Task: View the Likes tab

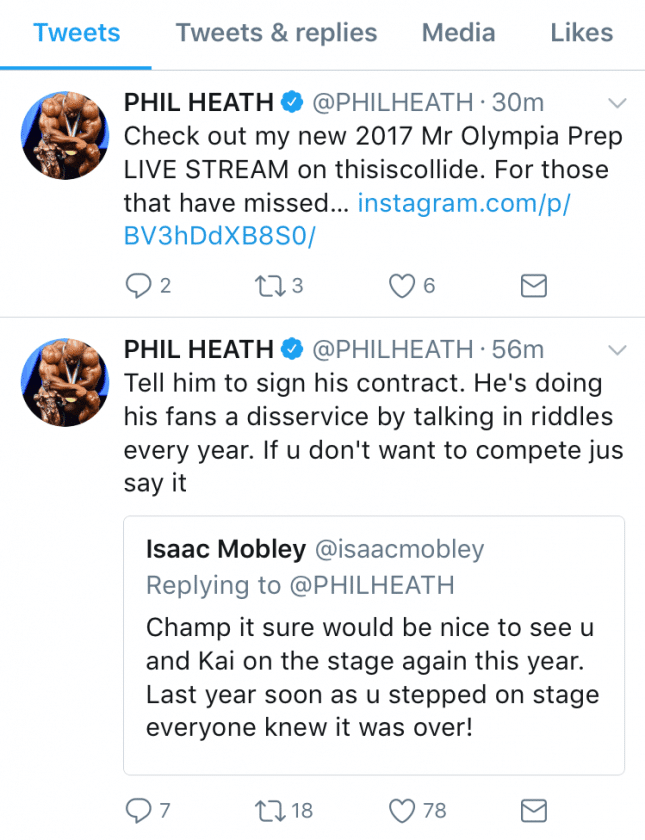Action: [580, 33]
